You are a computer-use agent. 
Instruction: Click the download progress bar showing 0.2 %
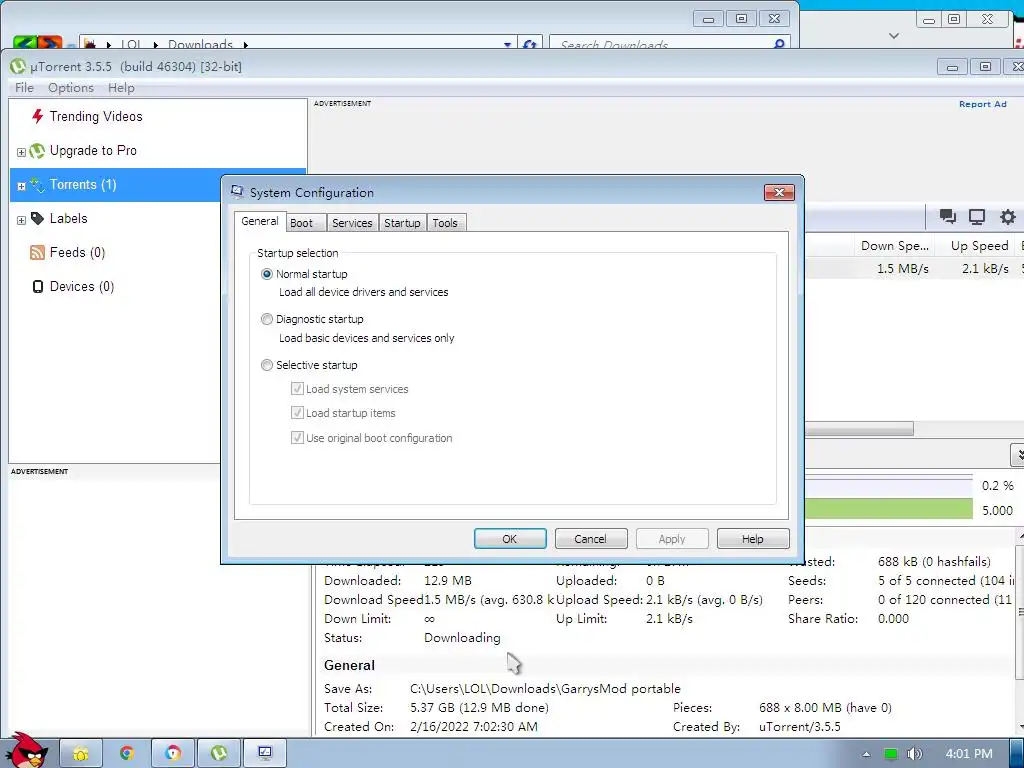[888, 487]
